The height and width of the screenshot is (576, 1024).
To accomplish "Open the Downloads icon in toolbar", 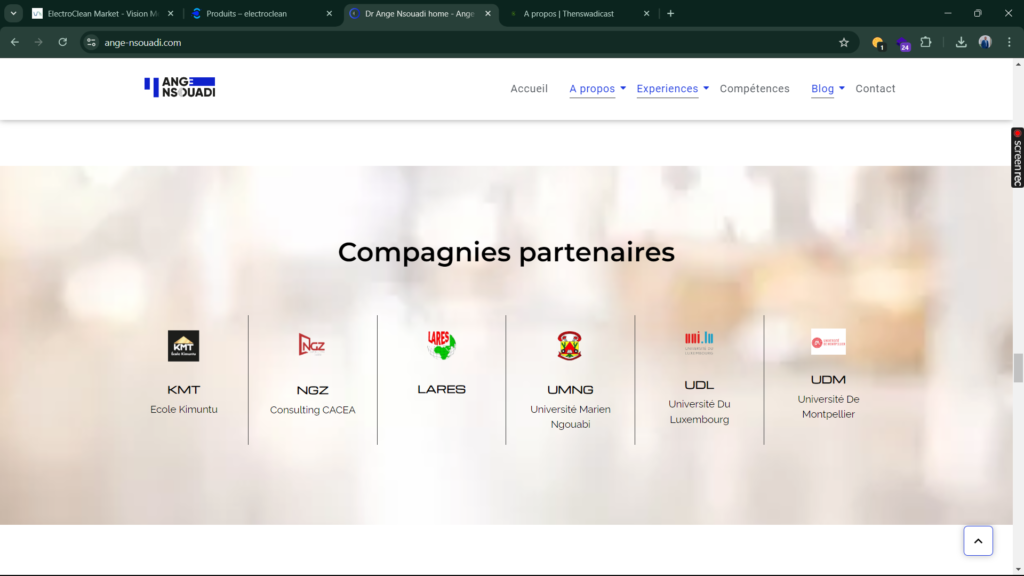I will point(961,42).
